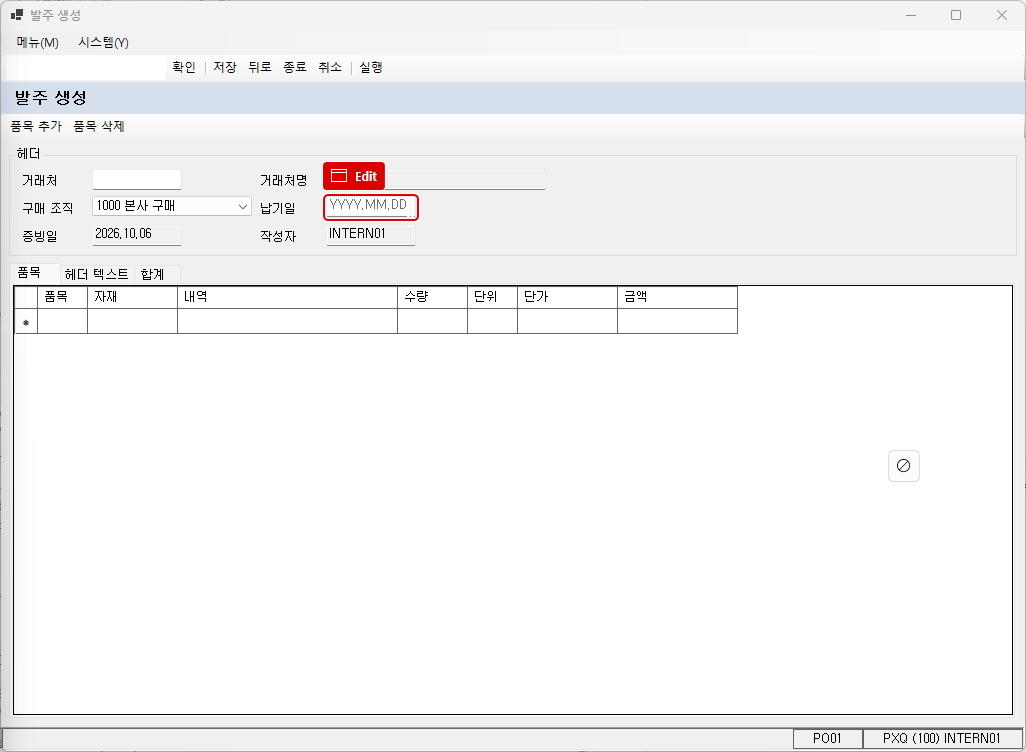Click the 품목 column header in the grid
The image size is (1026, 752).
62,297
